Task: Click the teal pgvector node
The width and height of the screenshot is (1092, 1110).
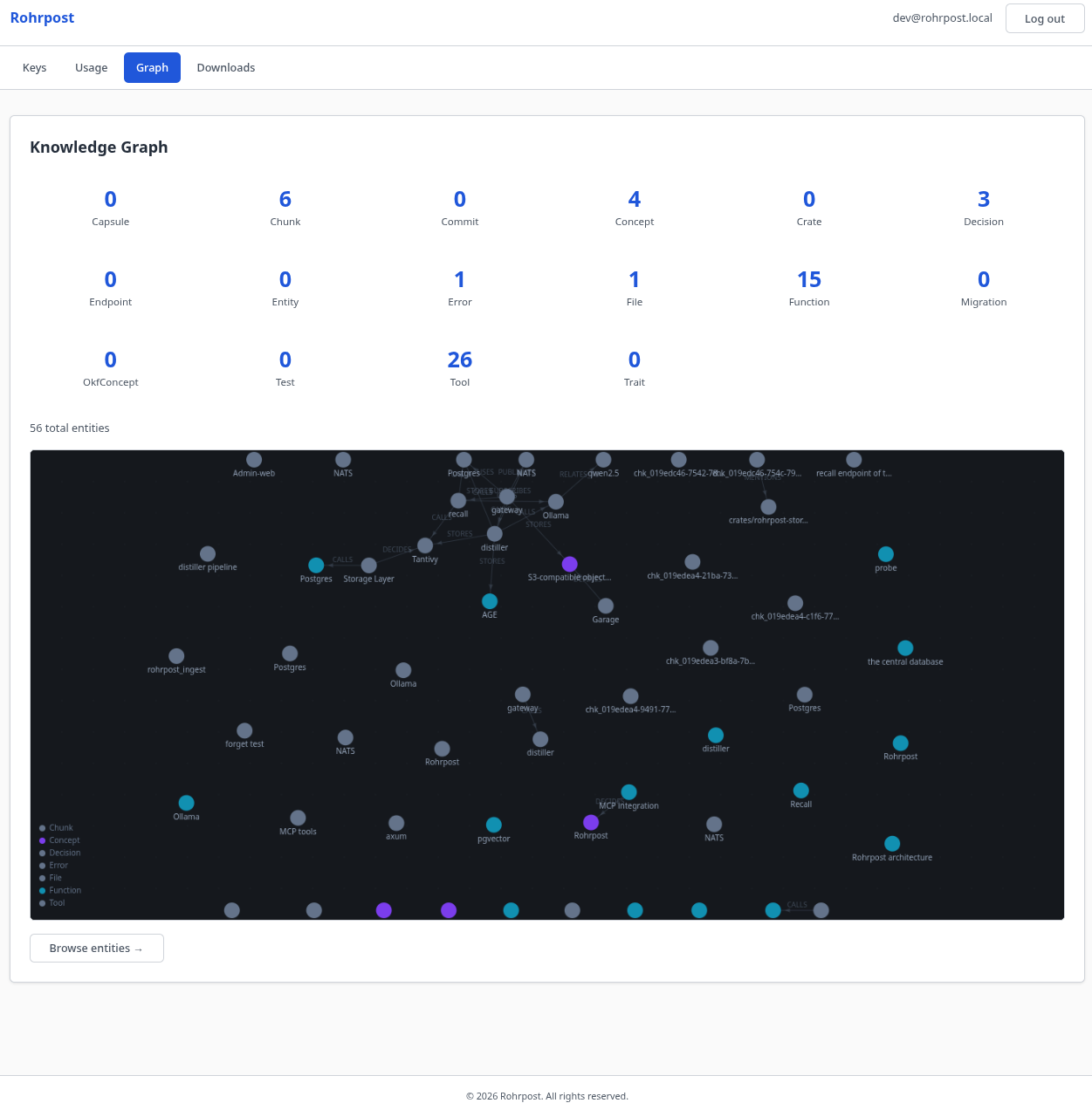Action: (x=494, y=825)
